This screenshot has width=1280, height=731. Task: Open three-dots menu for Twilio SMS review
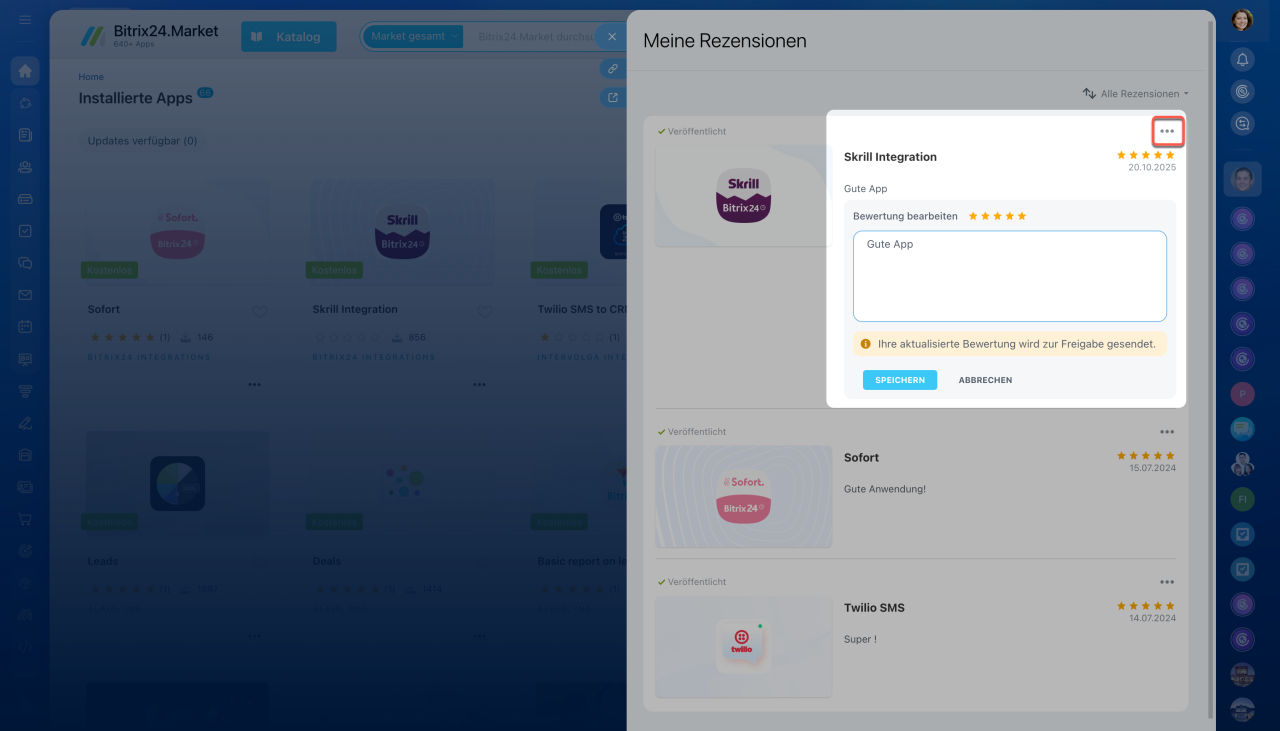point(1167,582)
